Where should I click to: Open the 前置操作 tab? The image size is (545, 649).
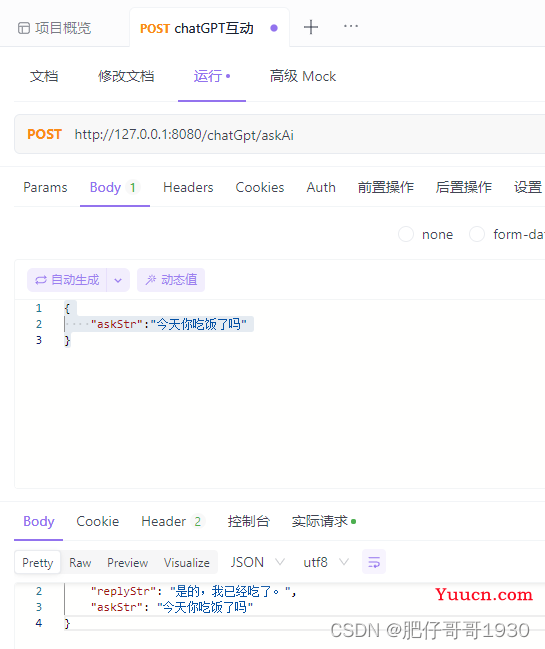tap(386, 187)
